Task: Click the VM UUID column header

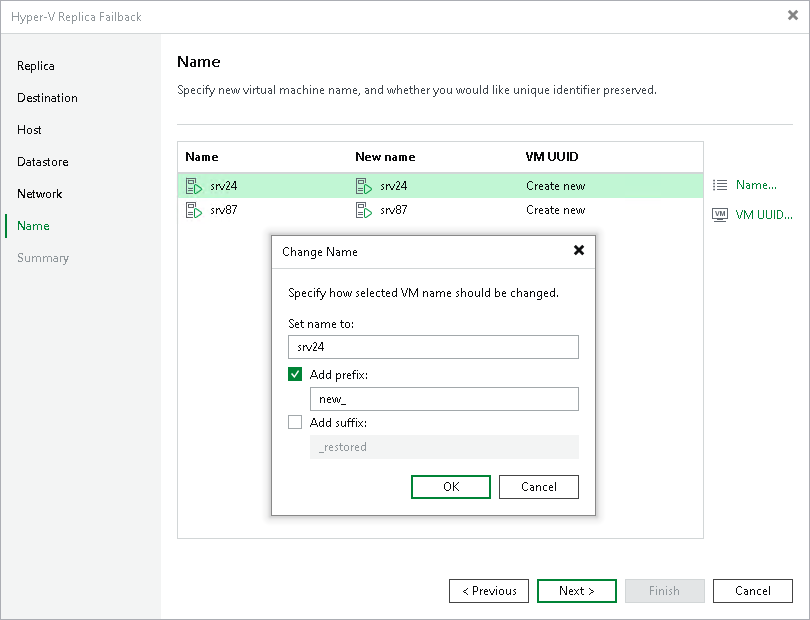Action: pos(552,157)
